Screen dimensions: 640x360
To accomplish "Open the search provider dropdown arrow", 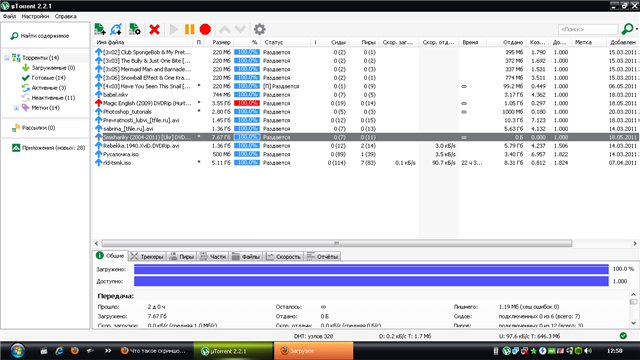I will click(637, 29).
